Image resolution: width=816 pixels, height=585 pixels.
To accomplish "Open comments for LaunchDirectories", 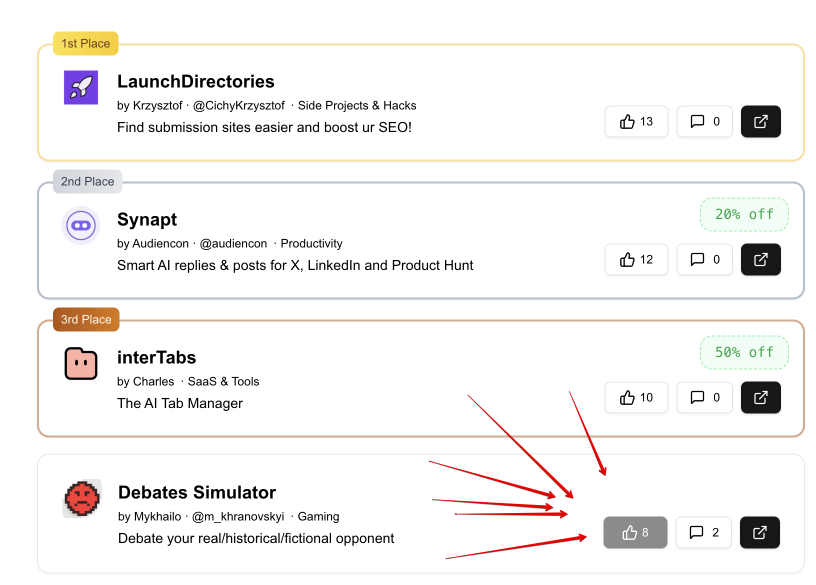I will pyautogui.click(x=705, y=122).
